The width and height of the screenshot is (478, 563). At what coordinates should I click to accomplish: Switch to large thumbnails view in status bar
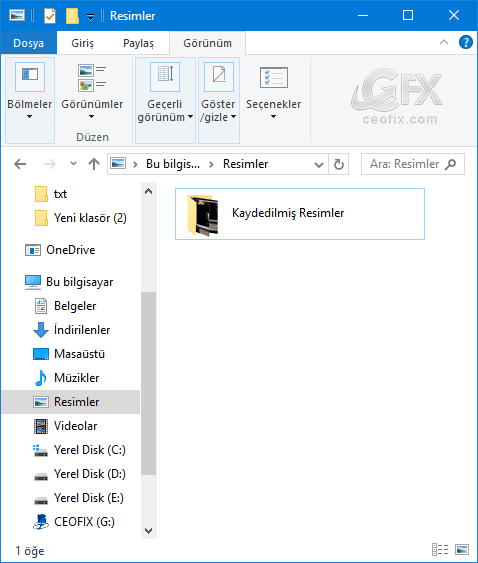click(461, 549)
